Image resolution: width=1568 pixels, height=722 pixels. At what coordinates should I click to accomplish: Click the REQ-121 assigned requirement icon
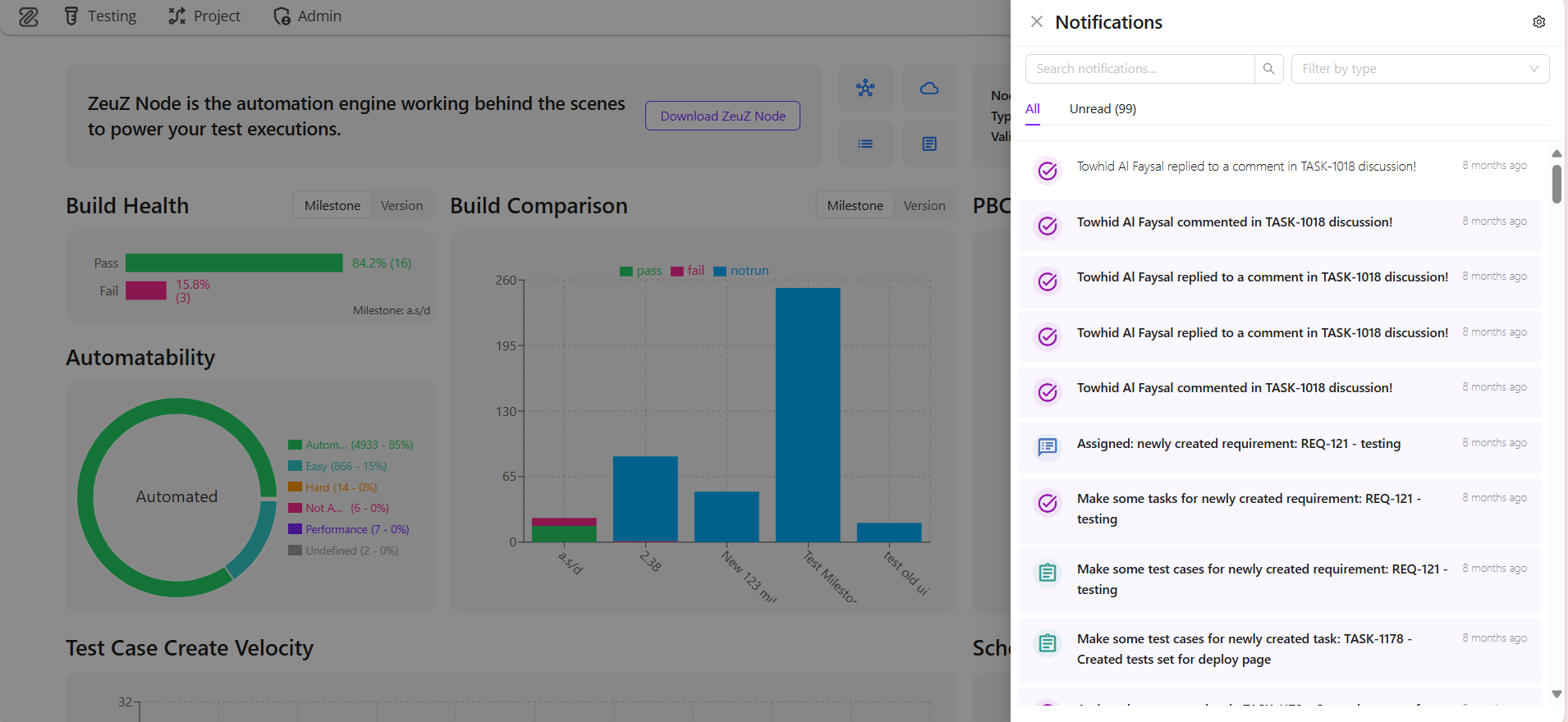click(1048, 446)
